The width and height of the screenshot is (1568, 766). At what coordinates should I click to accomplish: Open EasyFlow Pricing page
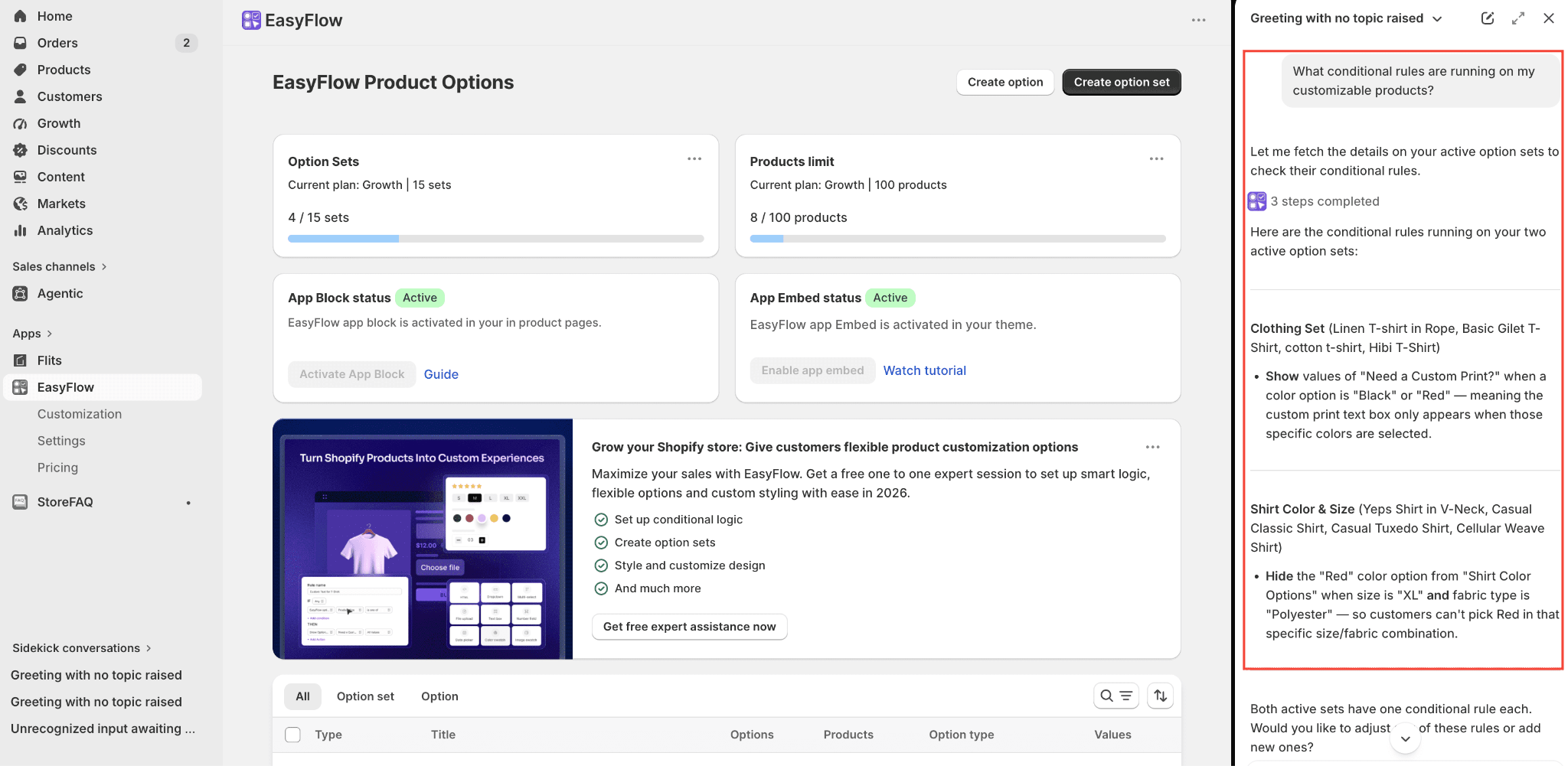pos(57,468)
